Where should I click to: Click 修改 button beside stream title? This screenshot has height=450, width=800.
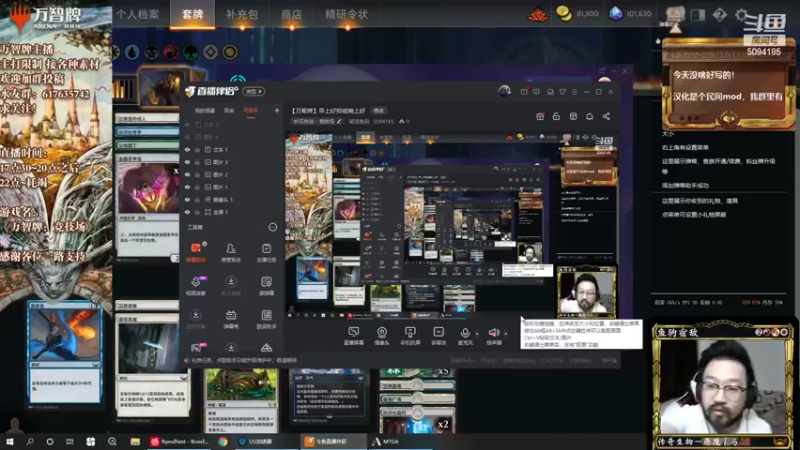tap(379, 110)
